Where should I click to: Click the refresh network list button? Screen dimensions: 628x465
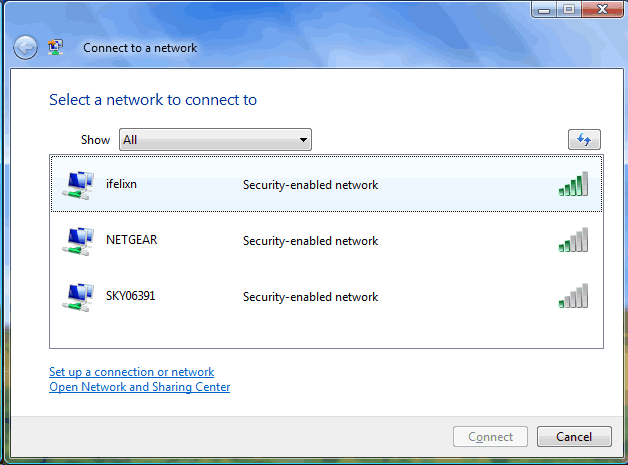click(583, 140)
